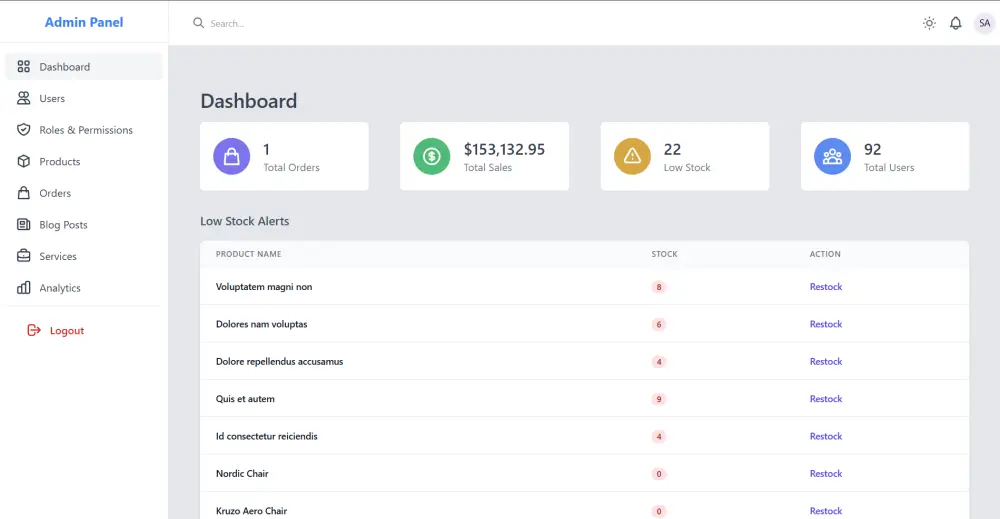The image size is (1000, 519).
Task: Click stock badge 8 for Voluptatem magni non
Action: click(659, 287)
